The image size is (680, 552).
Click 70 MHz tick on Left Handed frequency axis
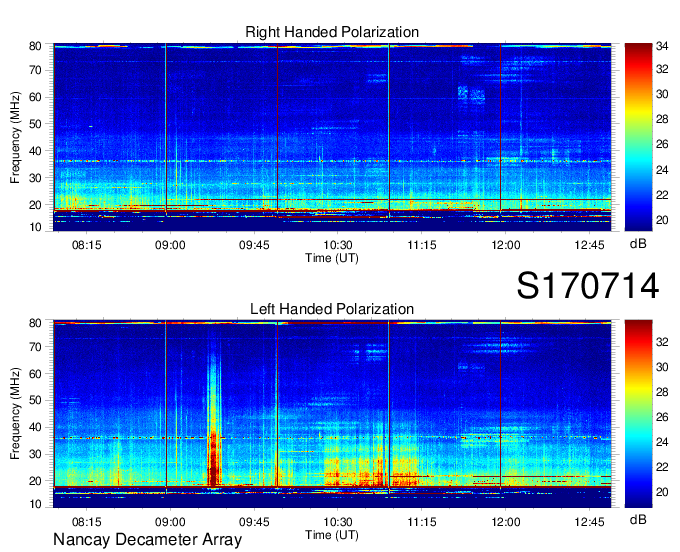click(x=35, y=347)
